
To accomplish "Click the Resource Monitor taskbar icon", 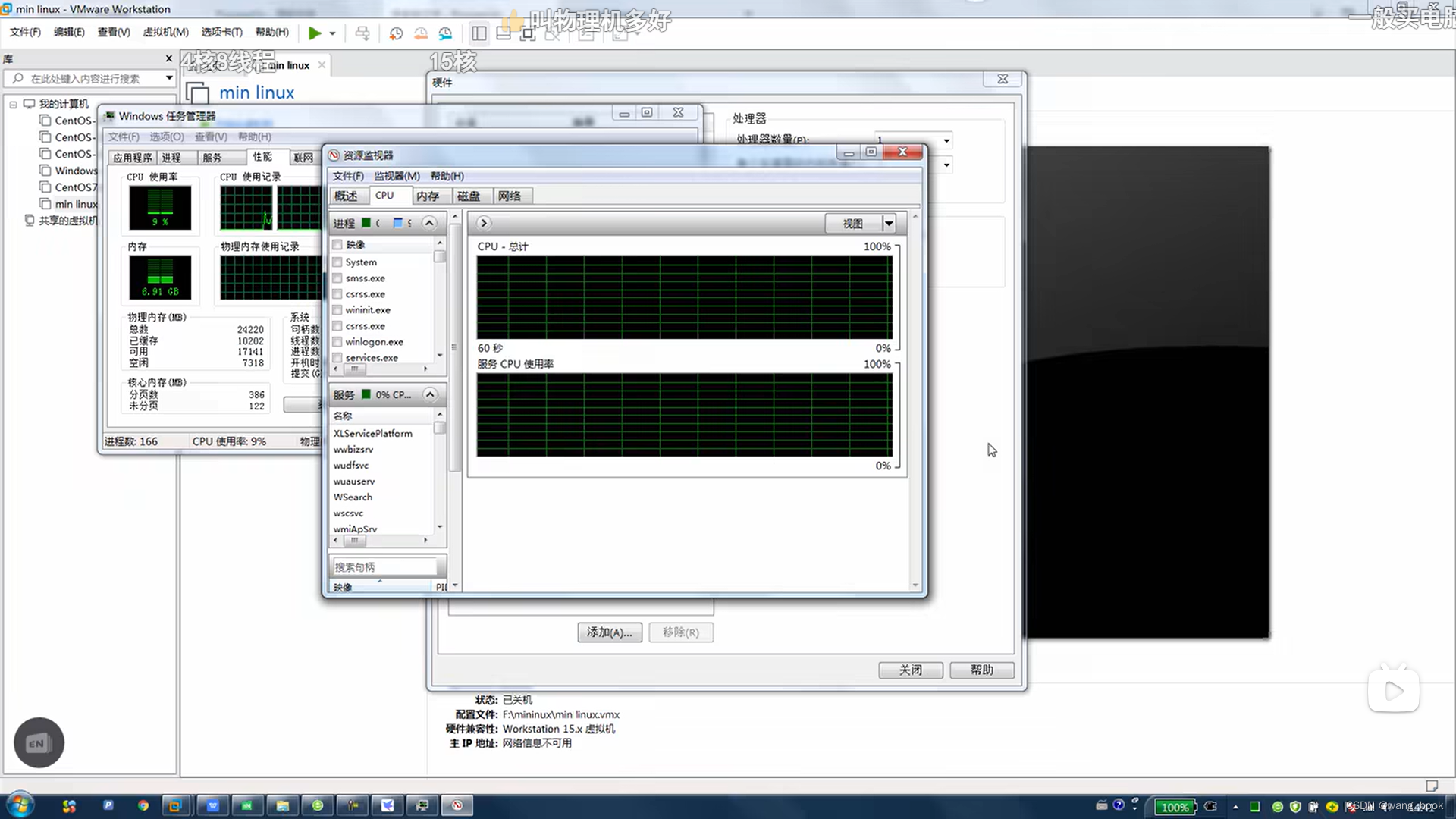I will coord(457,805).
